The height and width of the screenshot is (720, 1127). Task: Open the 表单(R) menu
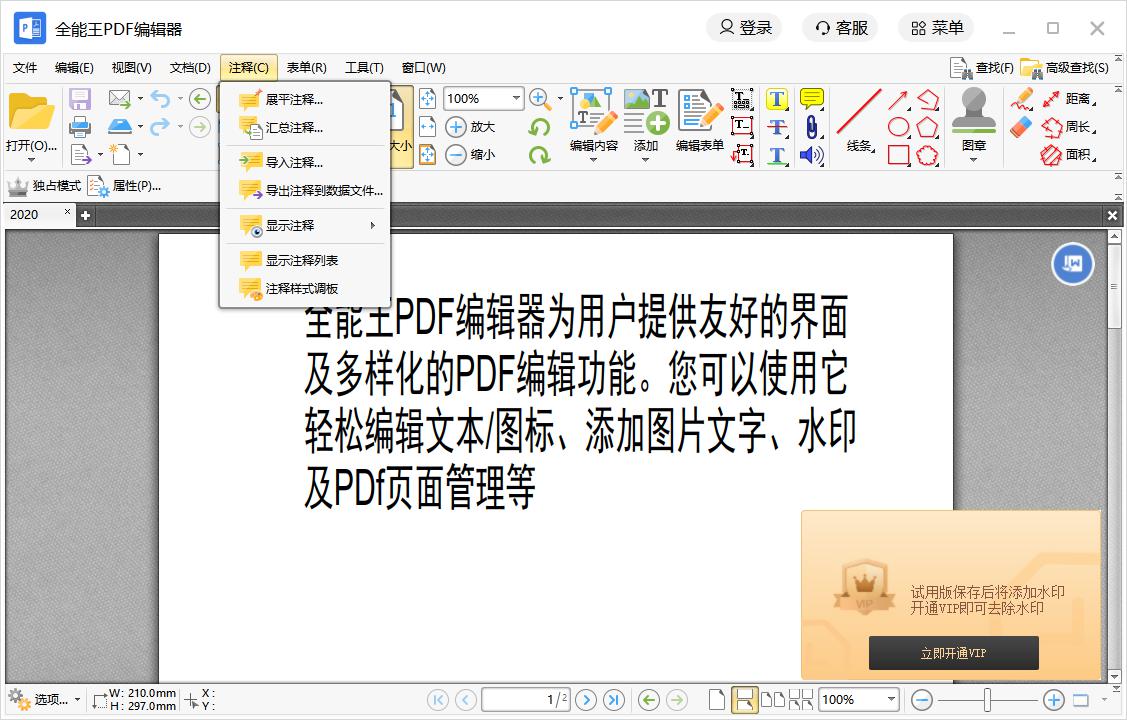click(x=306, y=68)
